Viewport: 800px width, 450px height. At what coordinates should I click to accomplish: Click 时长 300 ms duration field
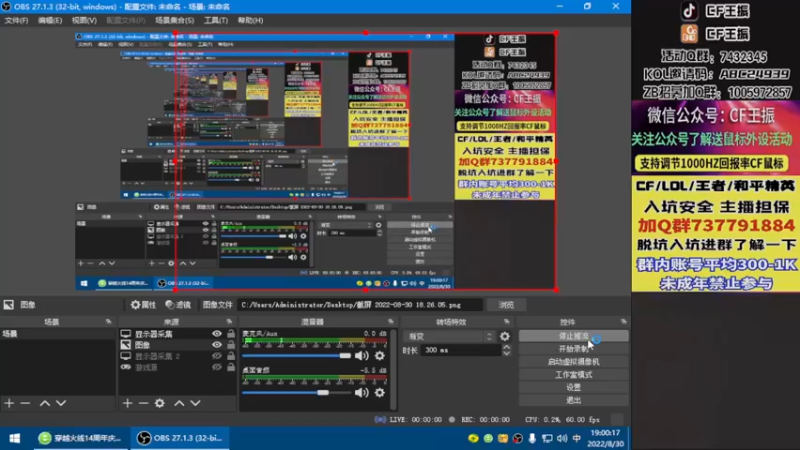pos(461,350)
